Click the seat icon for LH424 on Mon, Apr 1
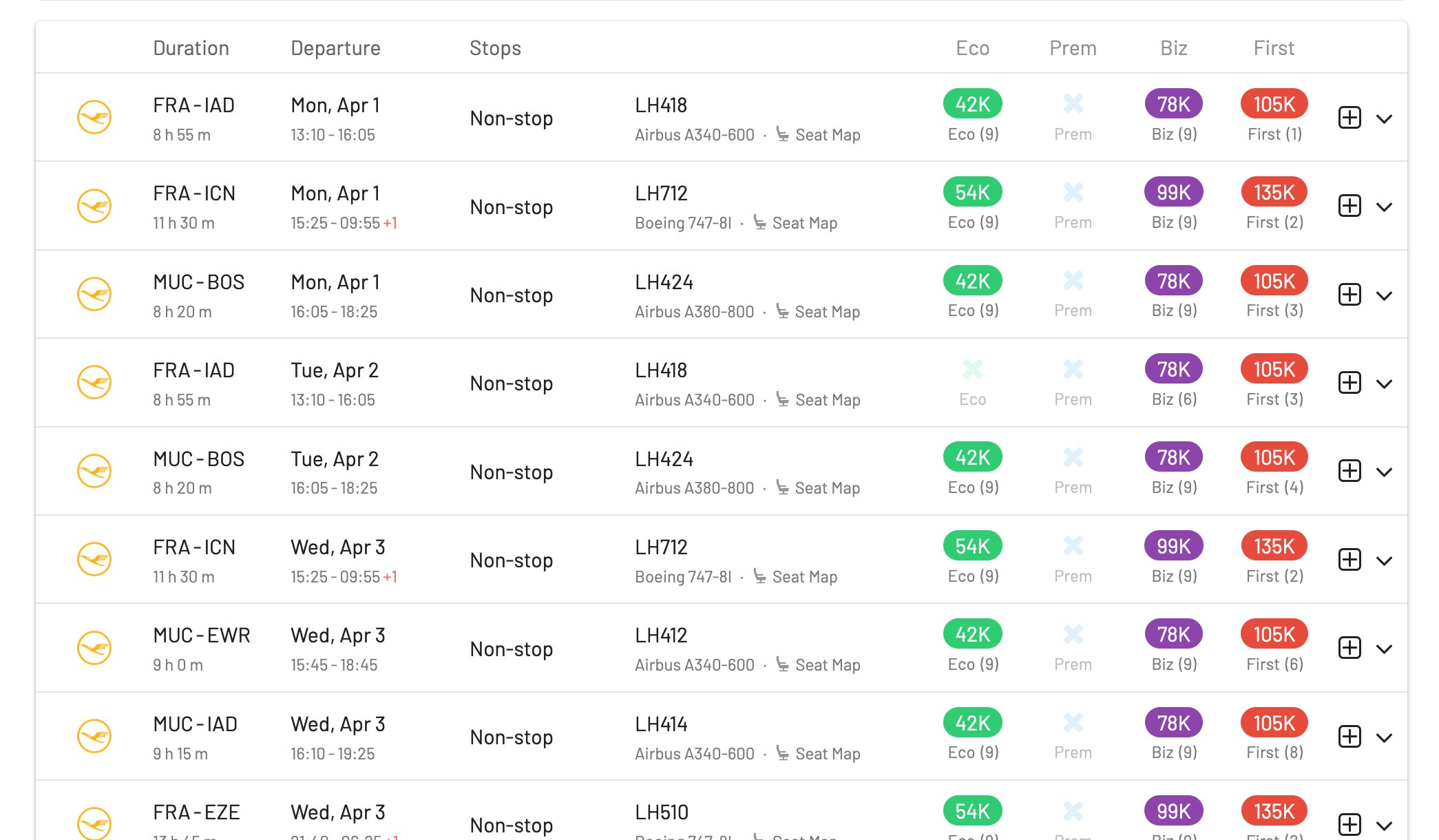 tap(782, 311)
